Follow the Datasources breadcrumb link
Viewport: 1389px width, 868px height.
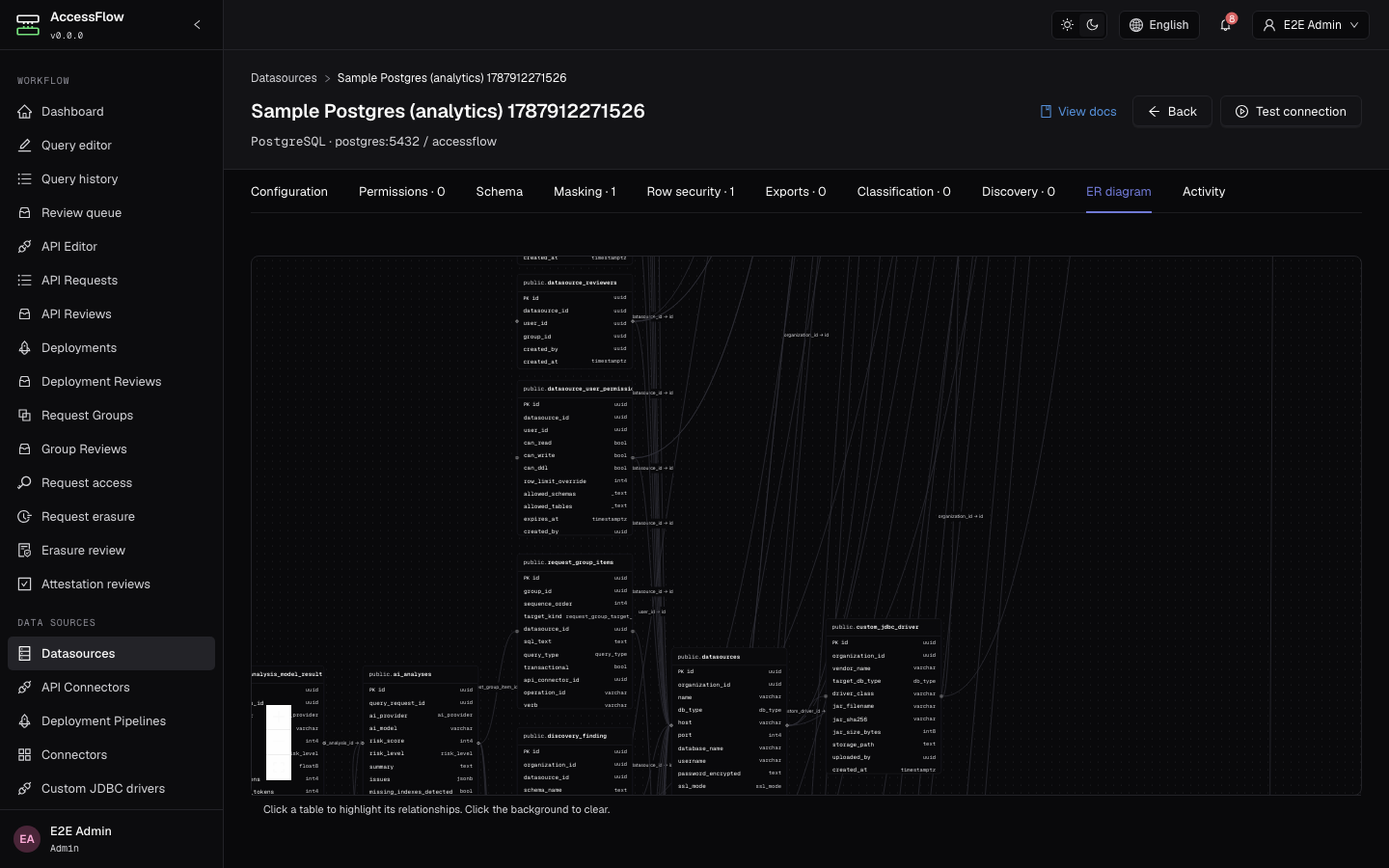click(x=284, y=78)
